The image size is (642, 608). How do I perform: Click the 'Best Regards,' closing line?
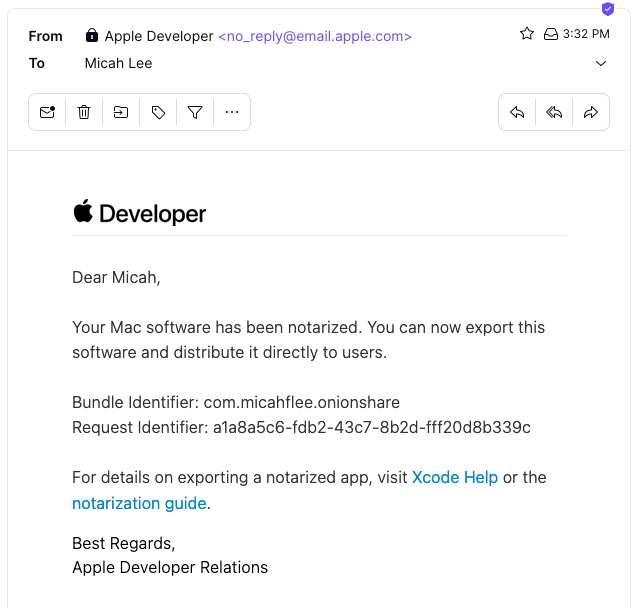(124, 543)
